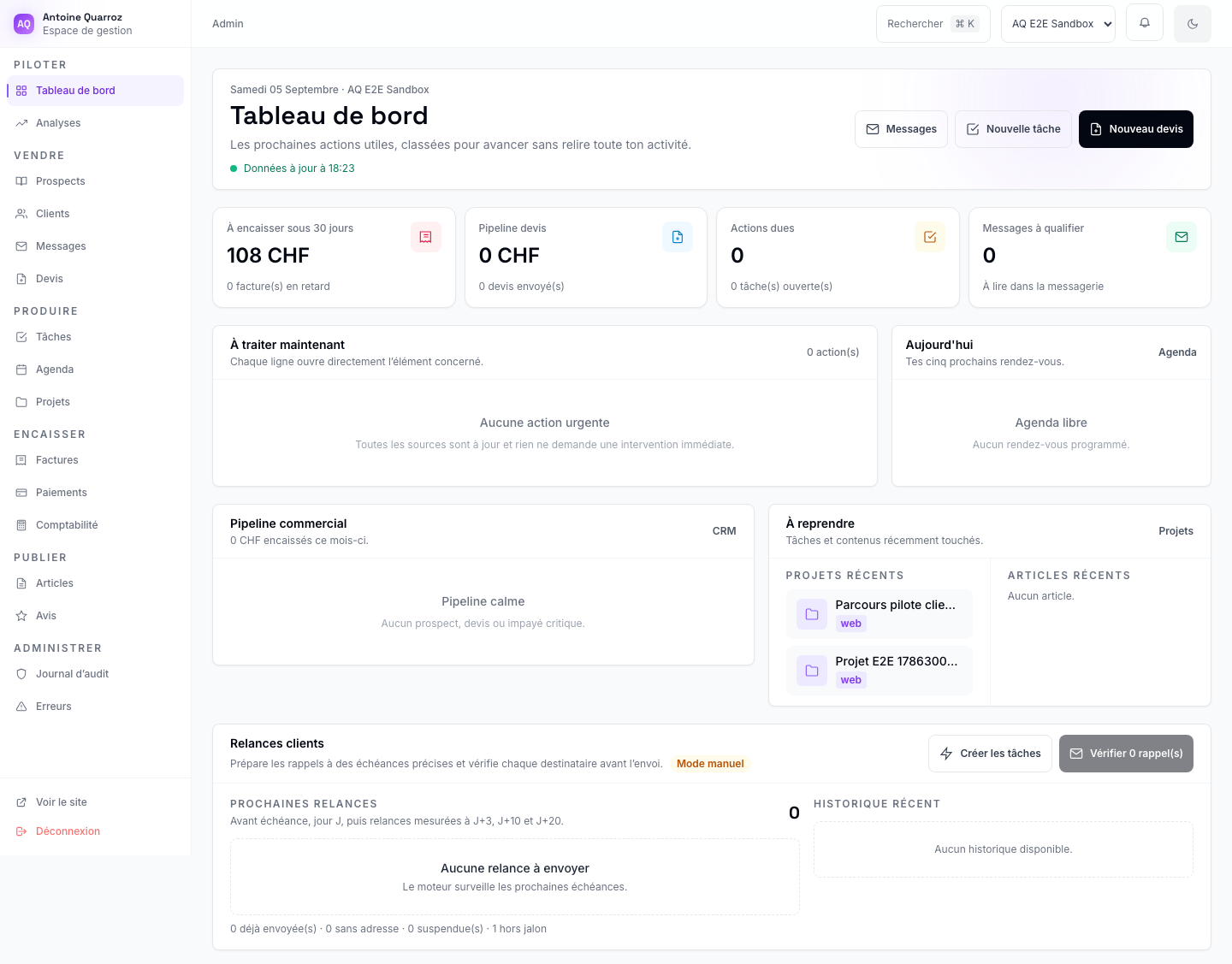Open Devis in the sidebar
This screenshot has height=964, width=1232.
[95, 279]
